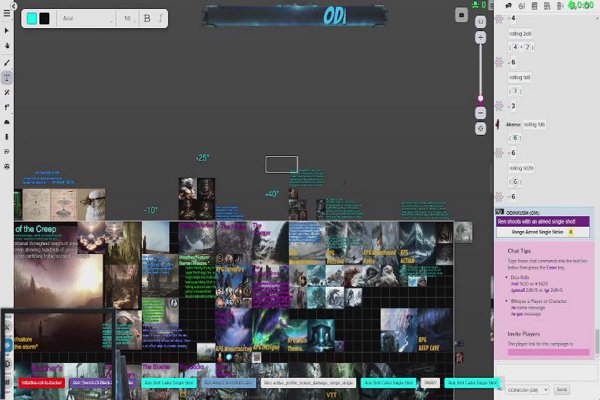Click the cyan text color swatch
The width and height of the screenshot is (600, 400).
(32, 18)
